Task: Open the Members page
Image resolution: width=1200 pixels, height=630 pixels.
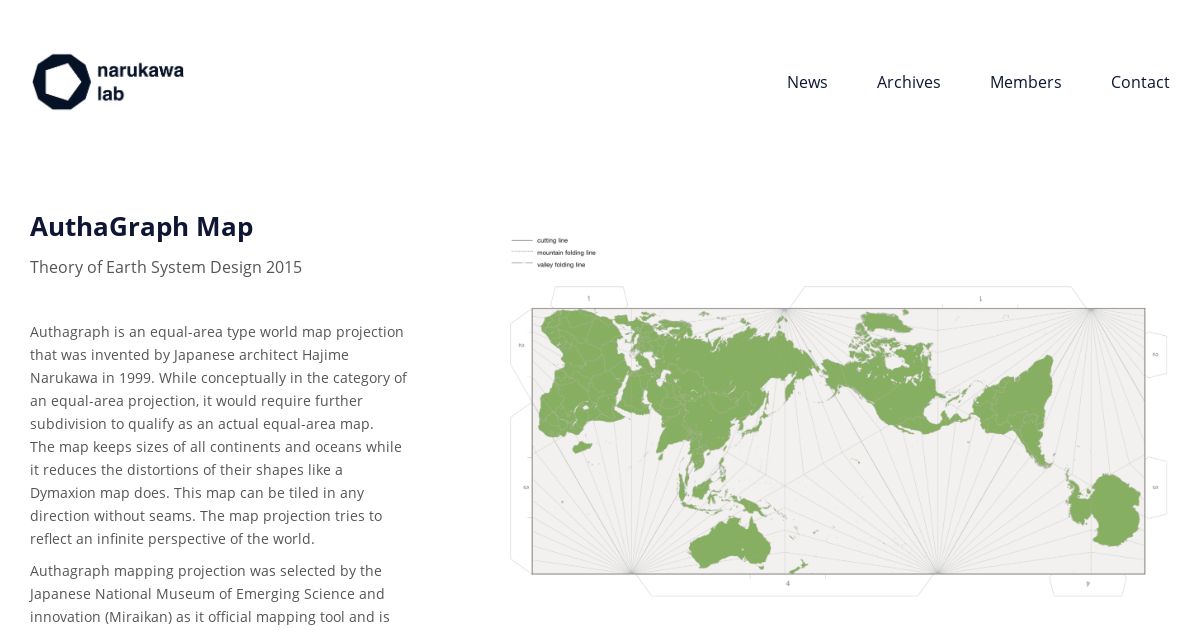Action: tap(1025, 82)
